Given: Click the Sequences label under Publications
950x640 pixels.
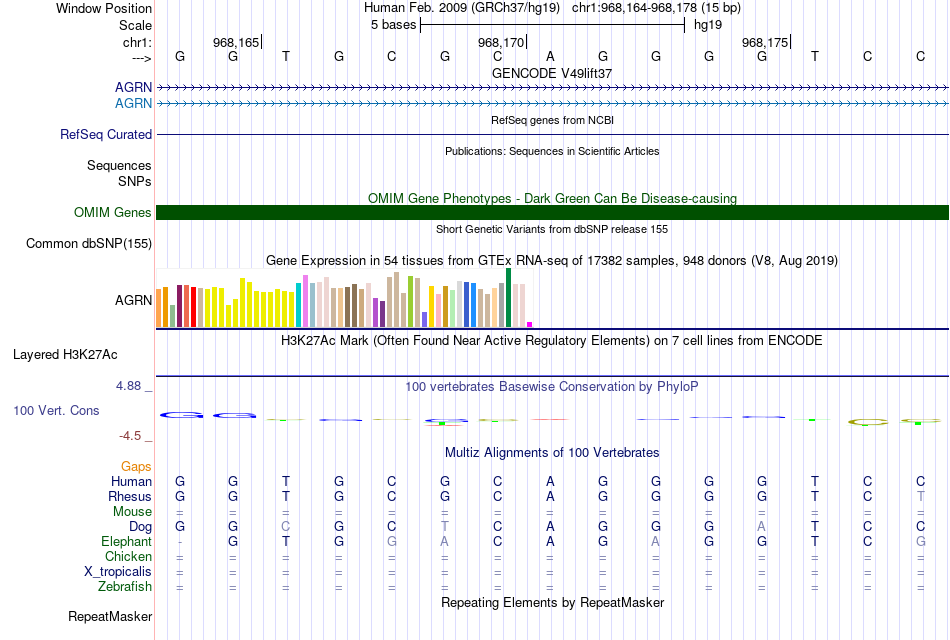Looking at the screenshot, I should 119,165.
